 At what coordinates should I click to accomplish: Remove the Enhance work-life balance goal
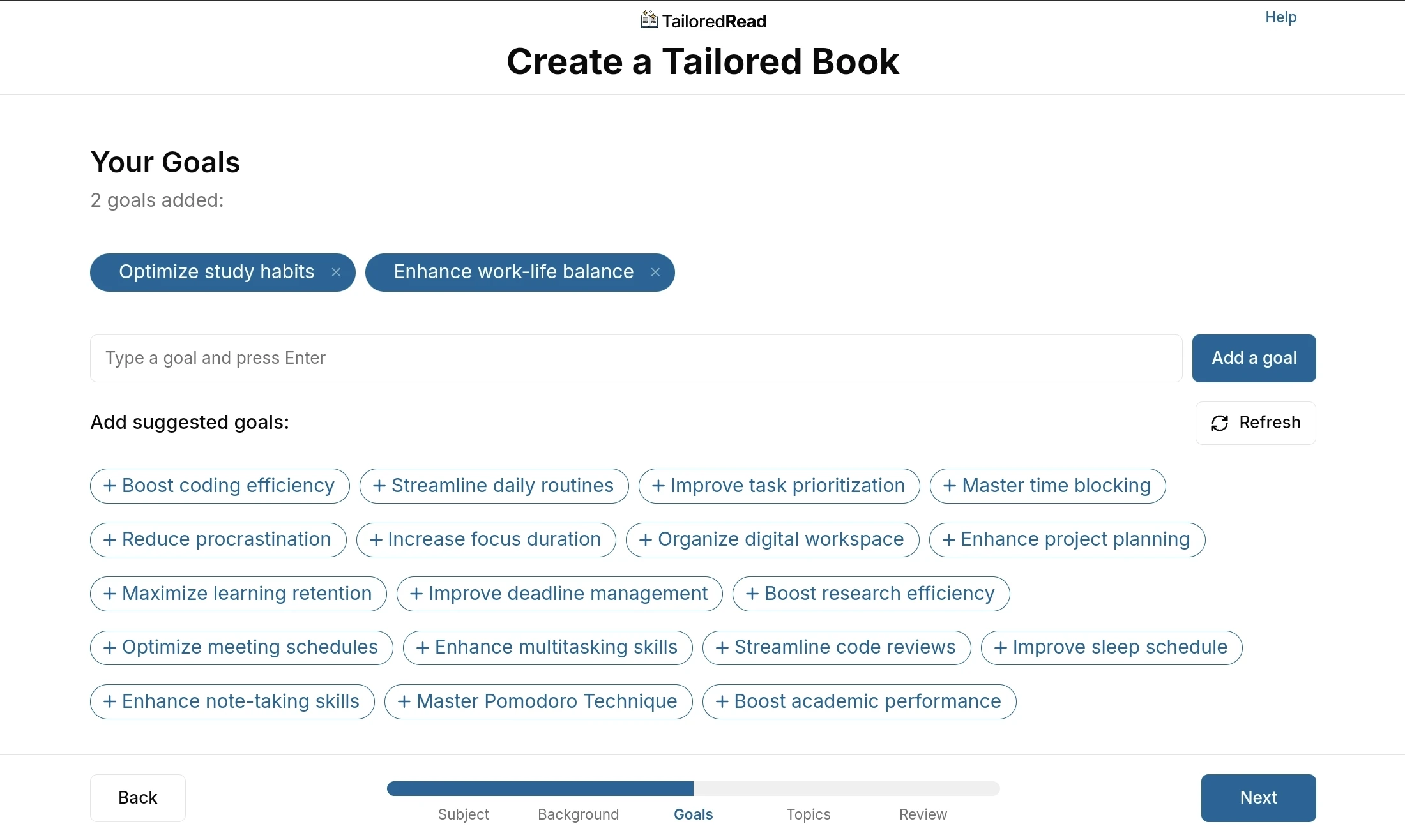(655, 273)
